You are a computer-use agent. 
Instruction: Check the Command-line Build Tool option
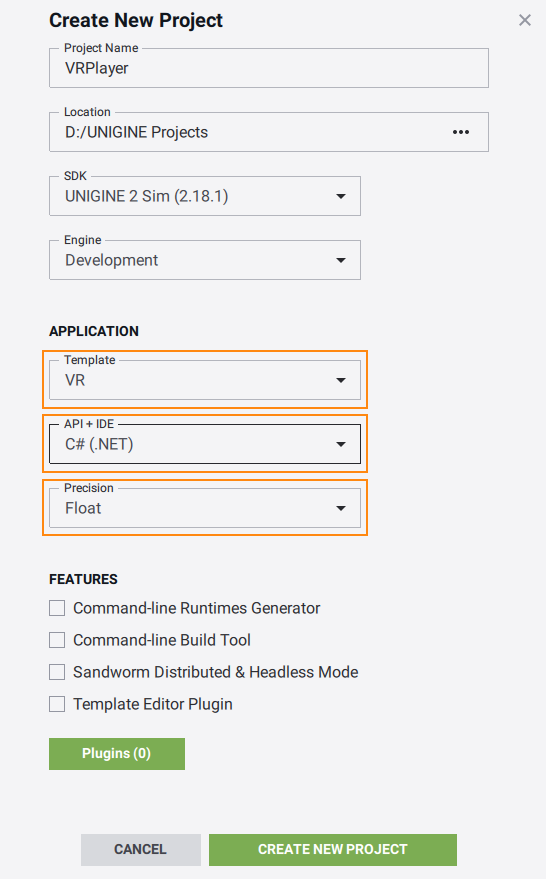pos(57,640)
